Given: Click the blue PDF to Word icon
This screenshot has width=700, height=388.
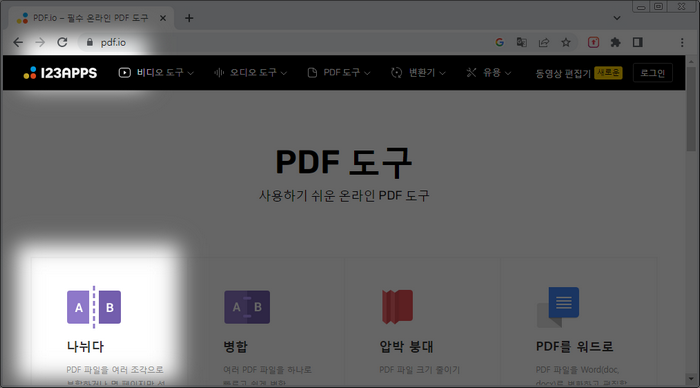Looking at the screenshot, I should pyautogui.click(x=558, y=307).
